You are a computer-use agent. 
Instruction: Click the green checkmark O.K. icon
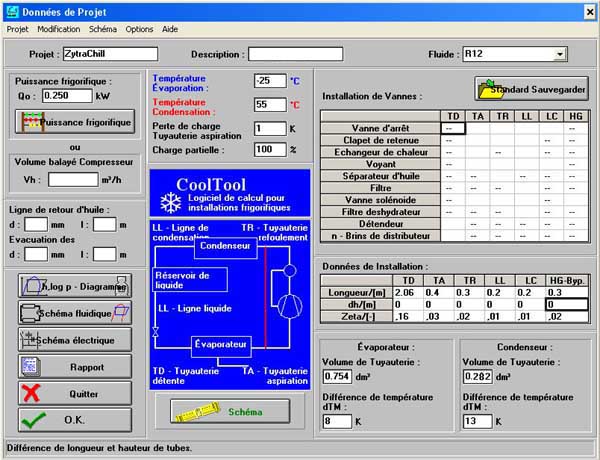[34, 420]
